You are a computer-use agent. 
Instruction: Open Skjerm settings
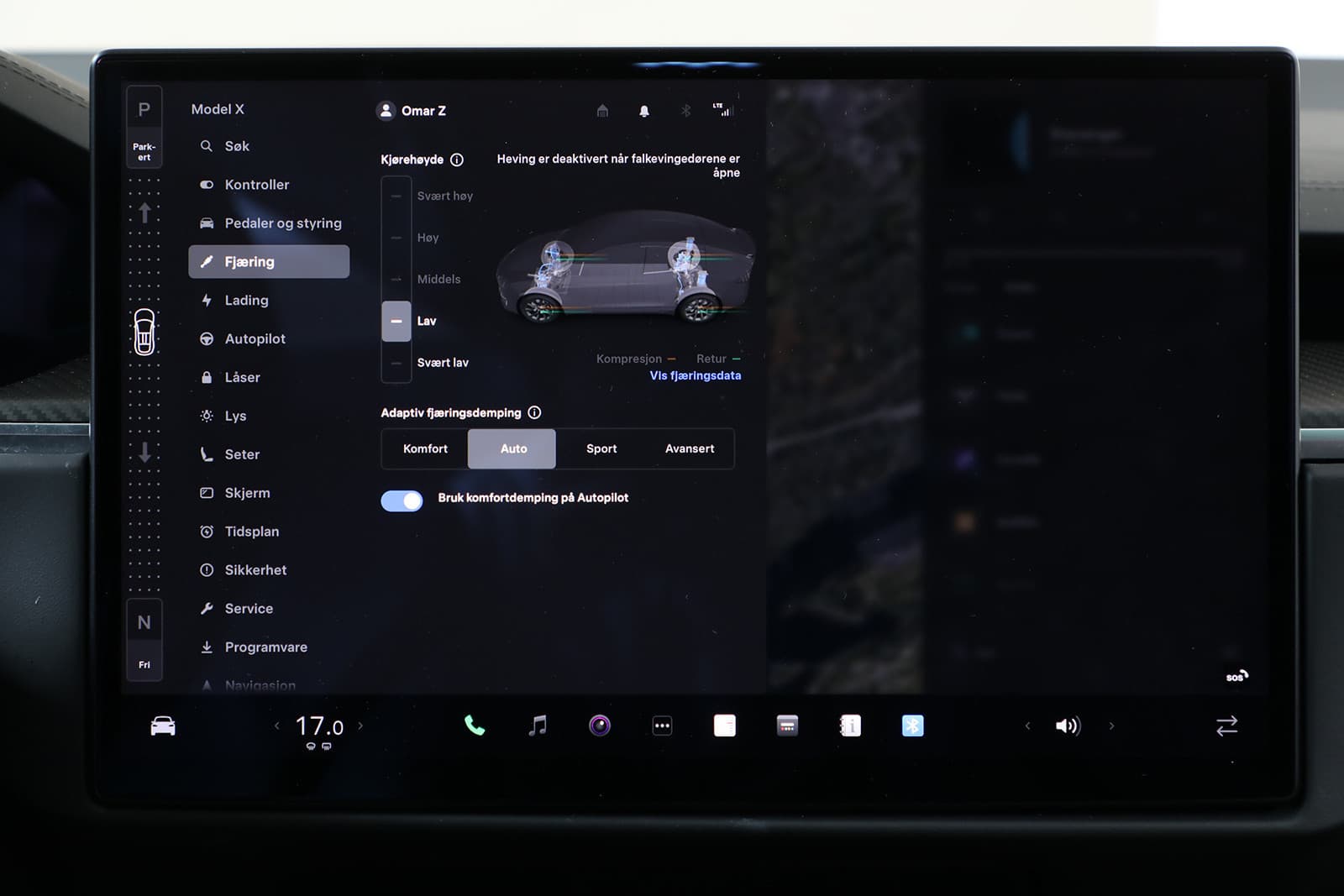tap(269, 493)
